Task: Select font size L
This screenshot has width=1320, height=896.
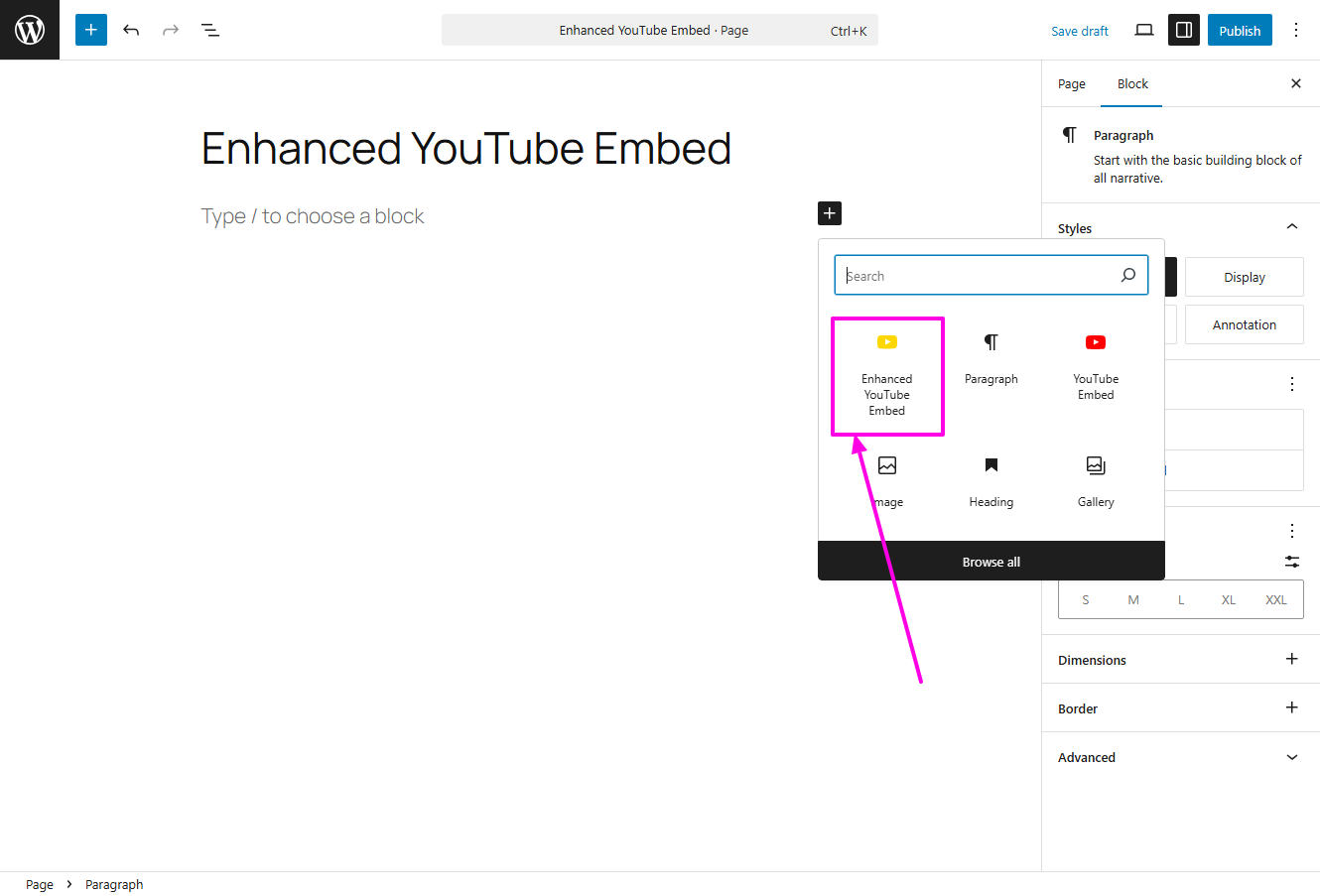Action: tap(1181, 599)
